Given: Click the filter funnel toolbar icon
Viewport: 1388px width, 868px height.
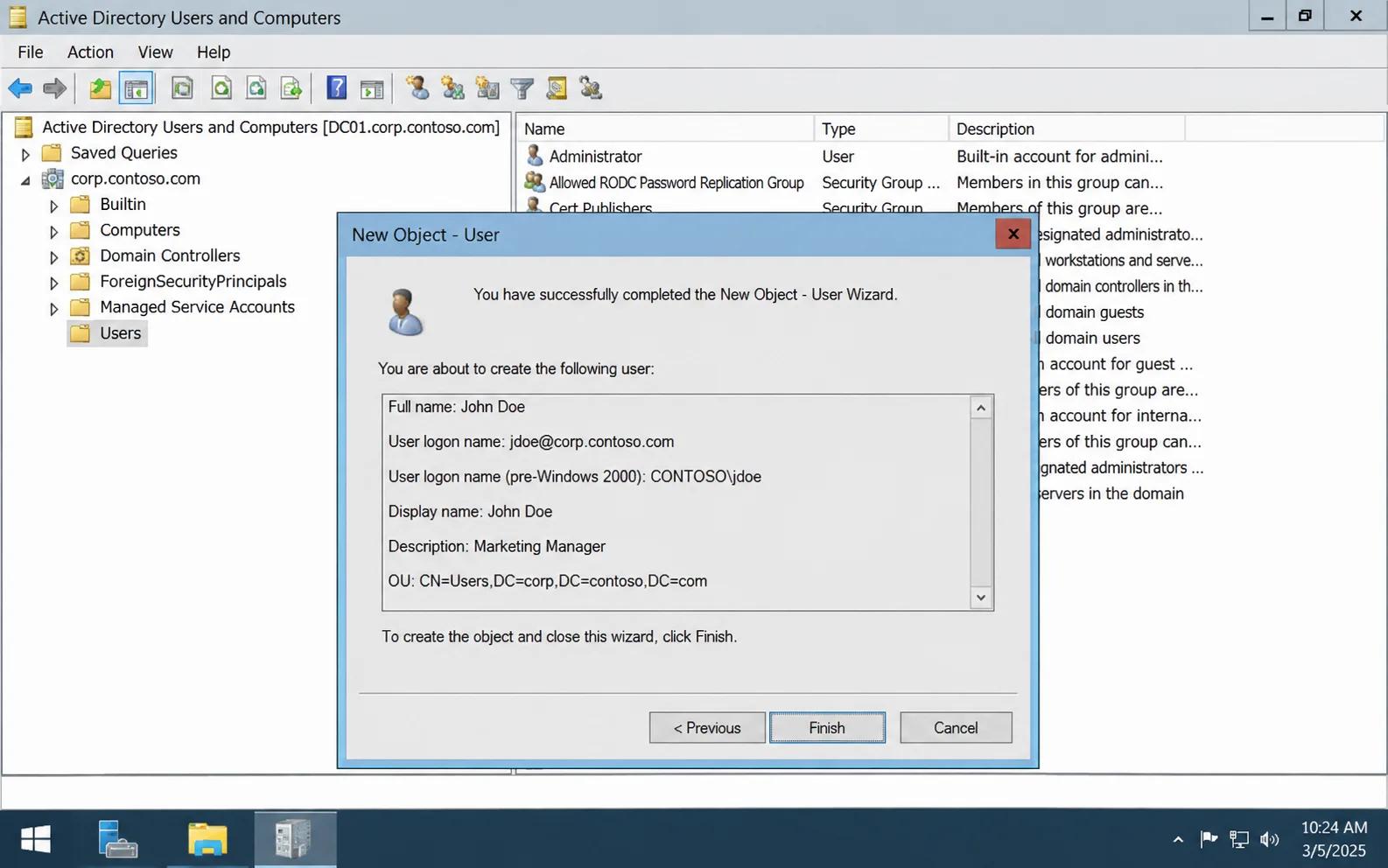Looking at the screenshot, I should point(522,88).
